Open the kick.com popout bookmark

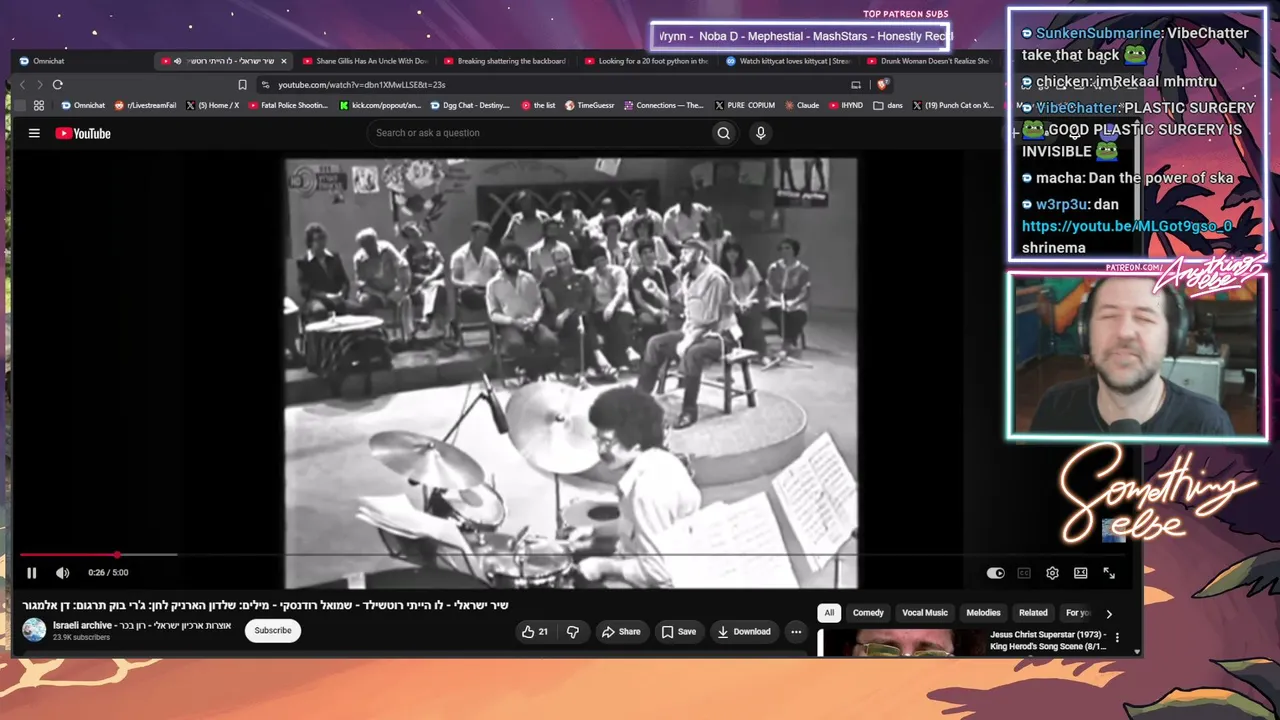(380, 105)
